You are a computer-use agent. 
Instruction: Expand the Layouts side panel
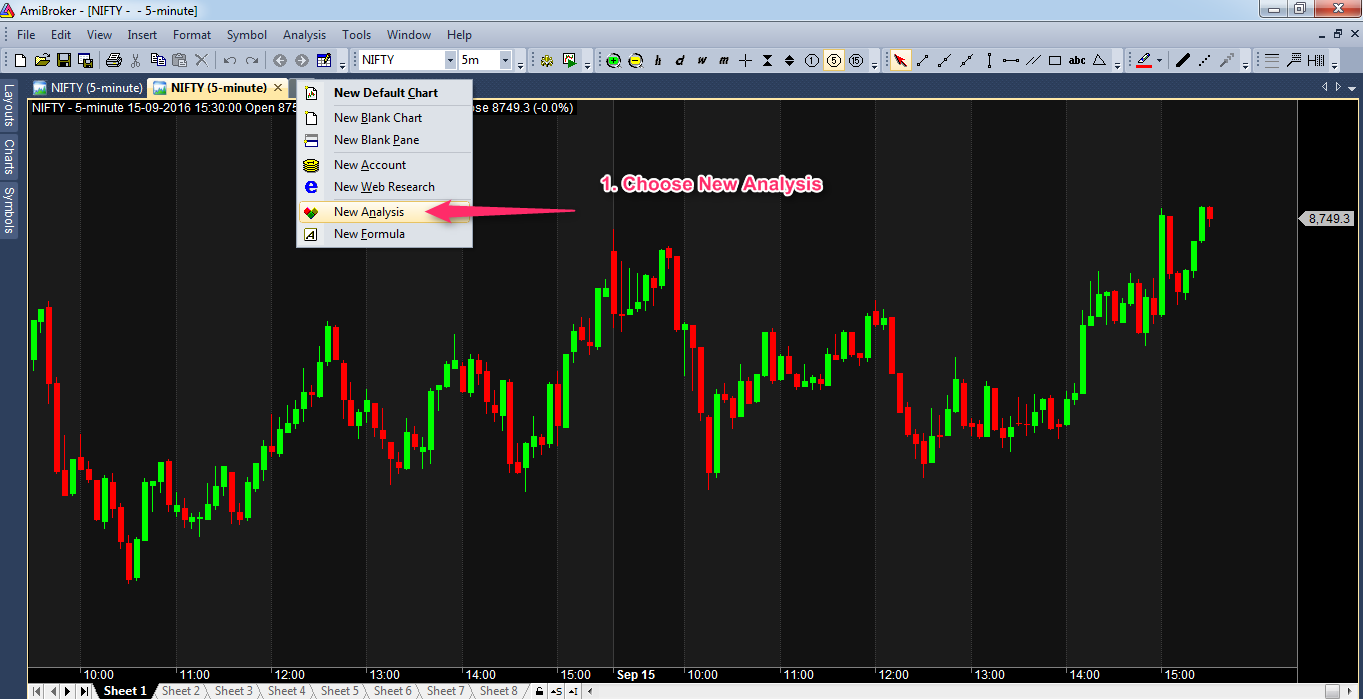click(x=8, y=104)
